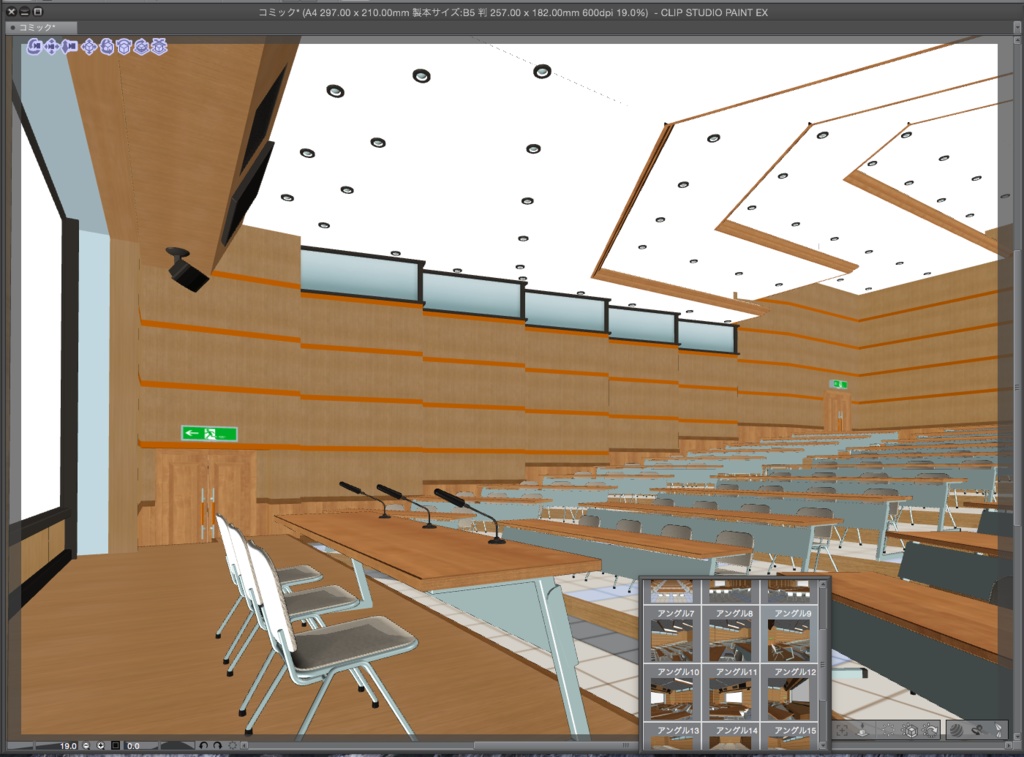
Task: Select the 3D object rotate cube tool
Action: click(124, 46)
